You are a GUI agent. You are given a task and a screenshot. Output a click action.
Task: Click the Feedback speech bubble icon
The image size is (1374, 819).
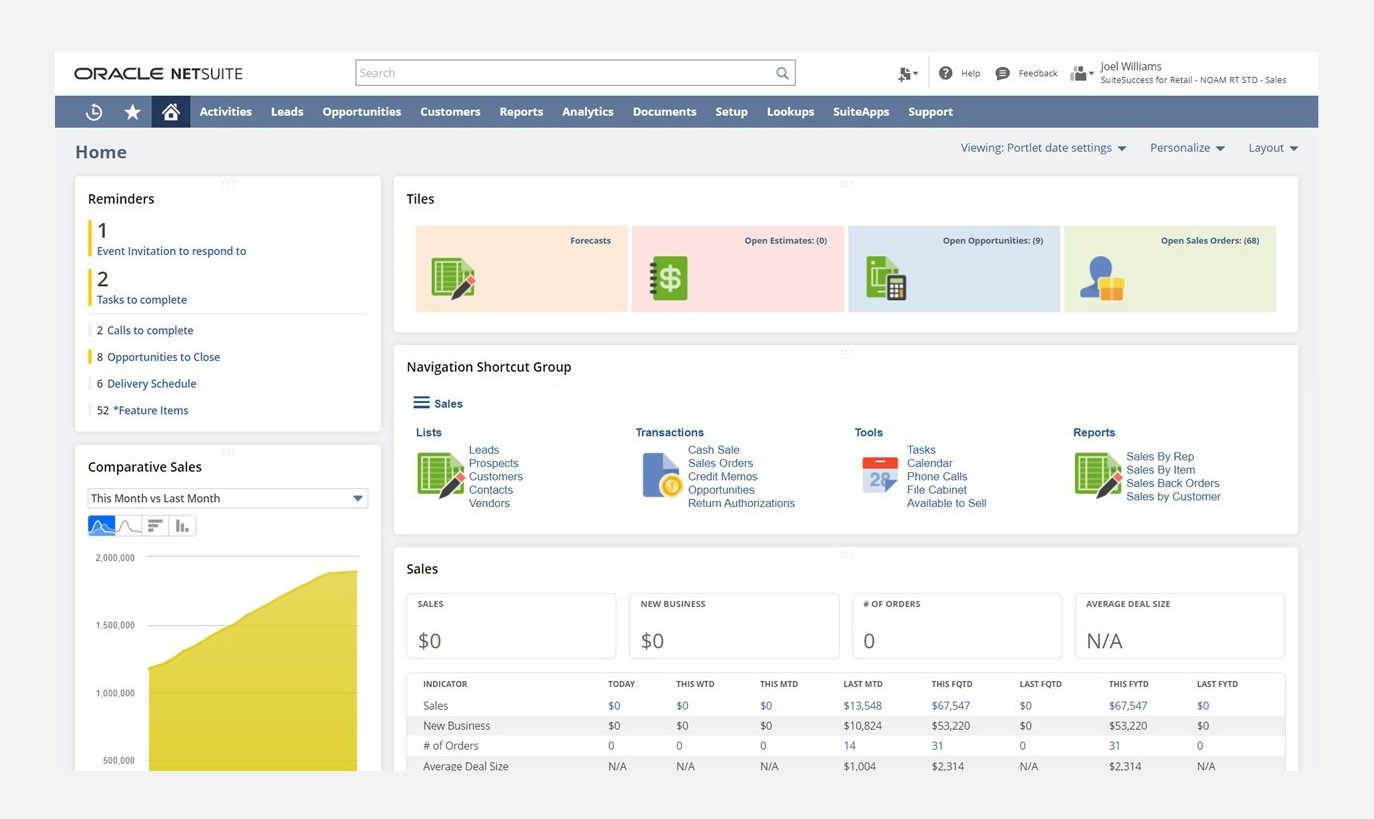(1003, 73)
